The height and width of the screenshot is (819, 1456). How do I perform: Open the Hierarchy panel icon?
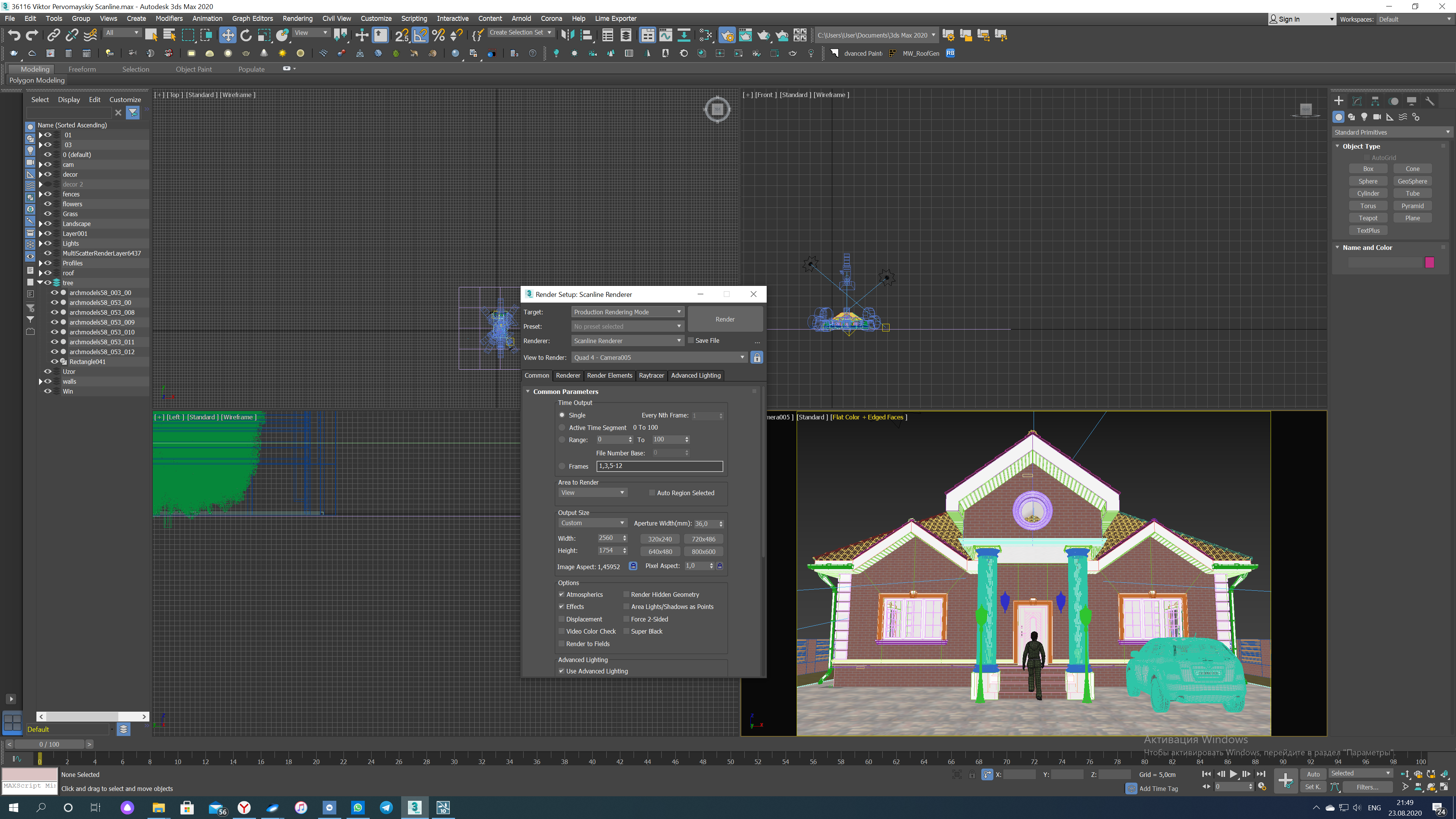[x=1375, y=100]
